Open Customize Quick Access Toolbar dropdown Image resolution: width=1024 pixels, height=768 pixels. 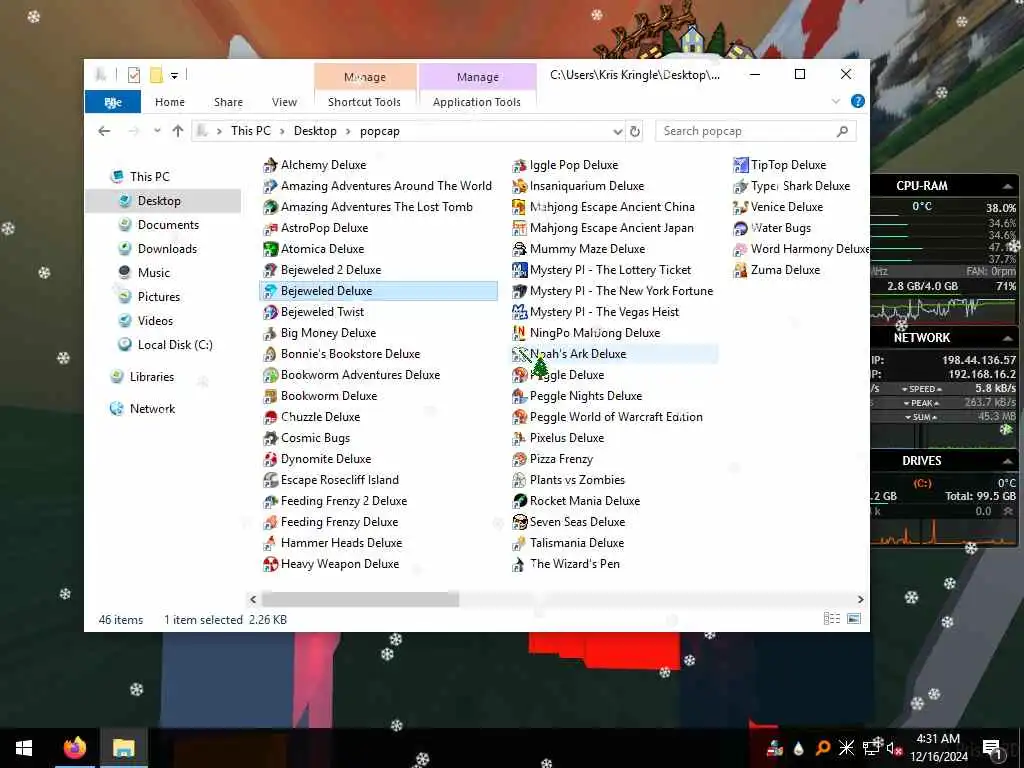[x=174, y=76]
